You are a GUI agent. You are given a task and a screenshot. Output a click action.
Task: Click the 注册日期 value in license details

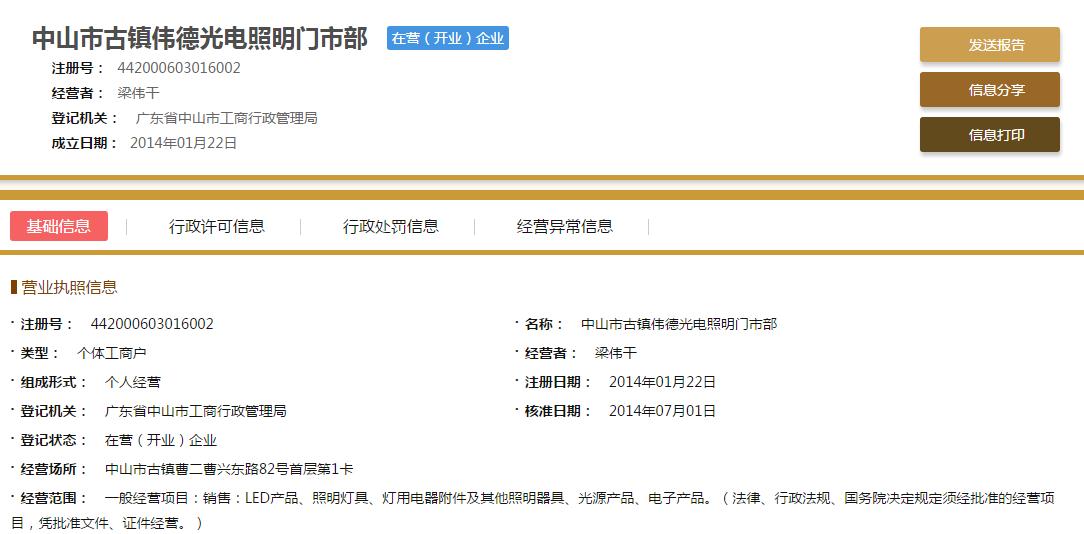[x=662, y=382]
